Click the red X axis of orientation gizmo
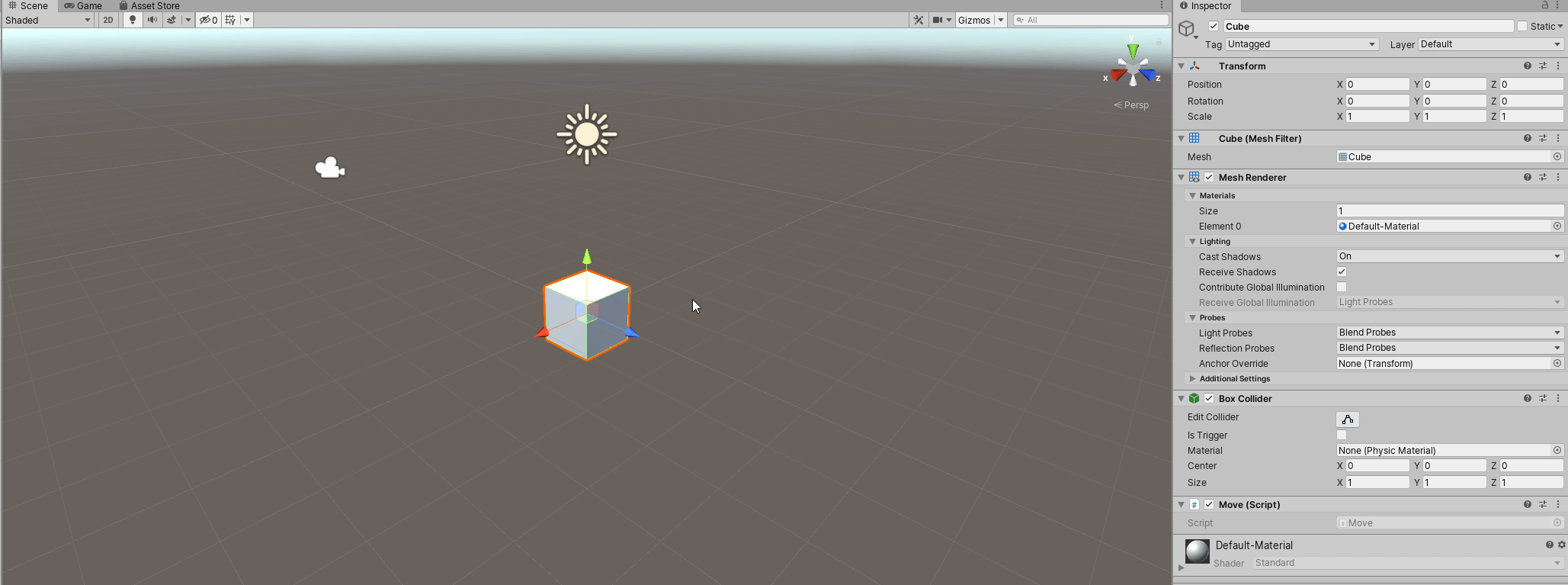The image size is (1568, 585). tap(1118, 75)
